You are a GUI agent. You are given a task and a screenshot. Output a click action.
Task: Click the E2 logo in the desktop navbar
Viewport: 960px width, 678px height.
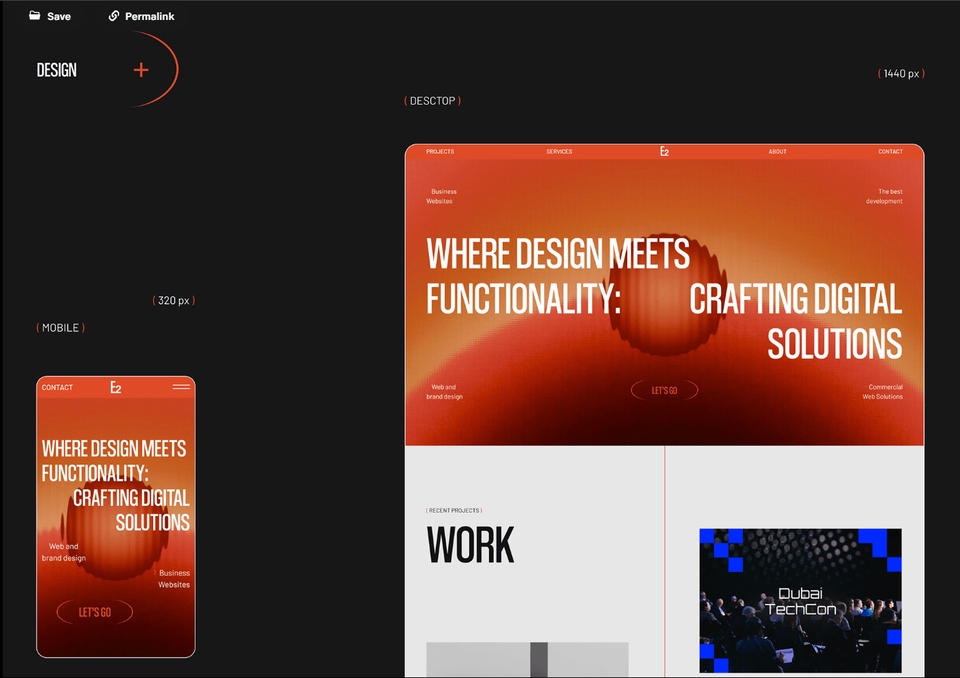pyautogui.click(x=663, y=151)
